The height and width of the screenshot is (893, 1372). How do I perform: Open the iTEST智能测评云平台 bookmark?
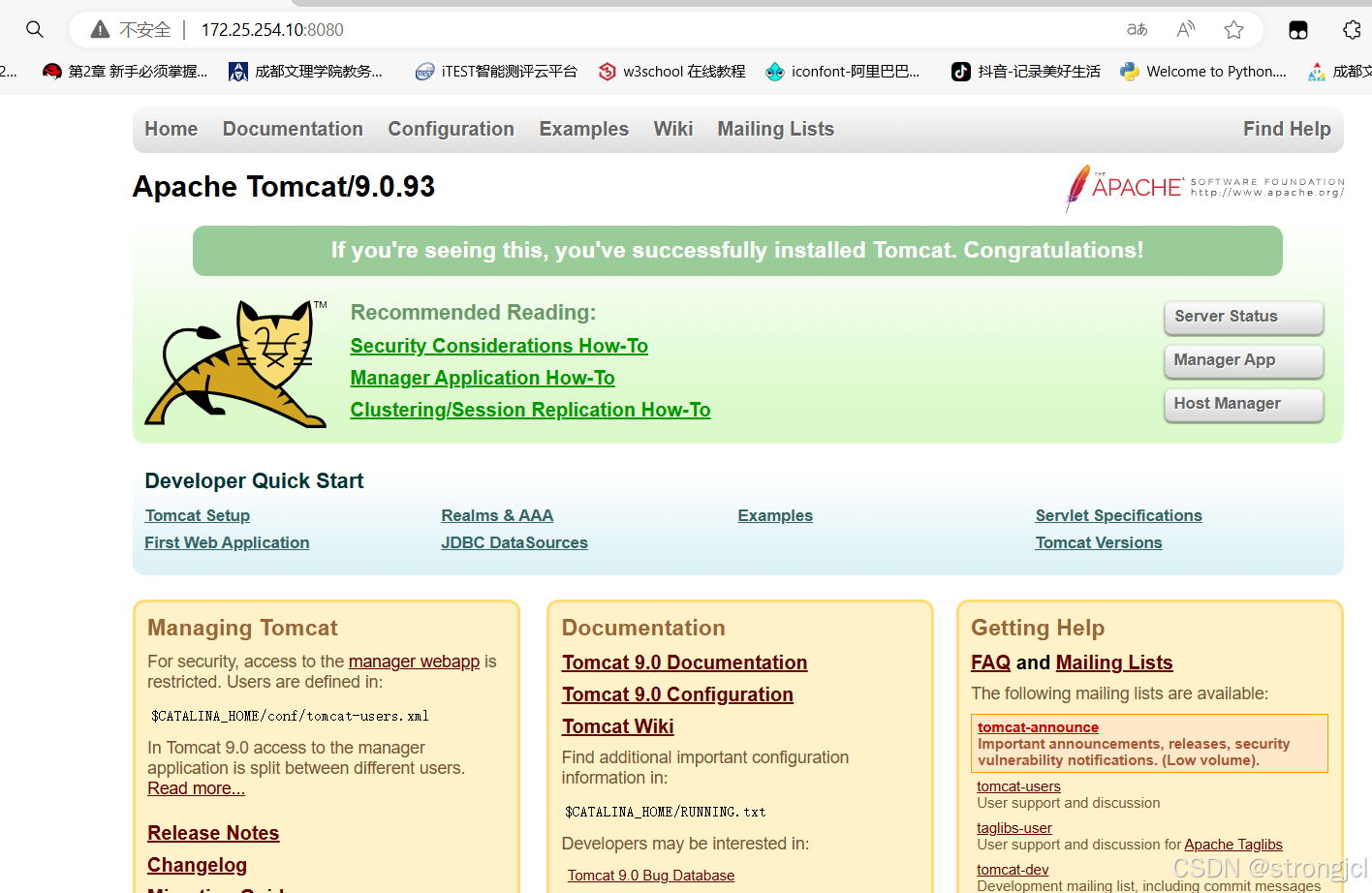[496, 71]
